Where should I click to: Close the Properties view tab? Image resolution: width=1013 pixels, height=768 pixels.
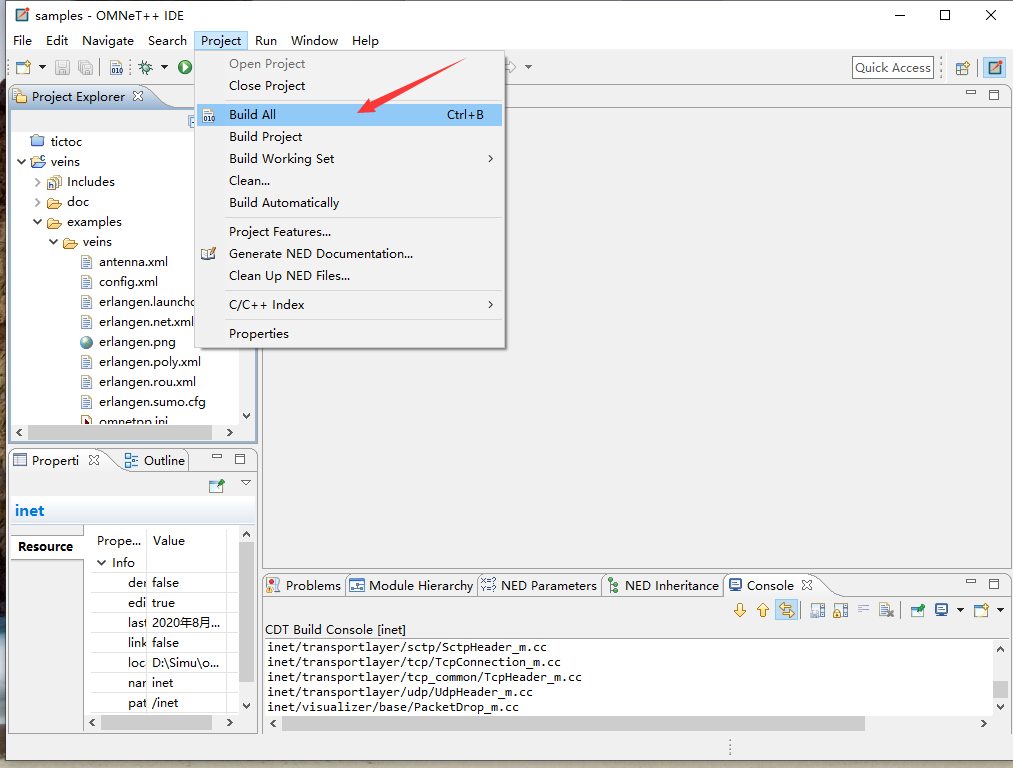[x=94, y=460]
